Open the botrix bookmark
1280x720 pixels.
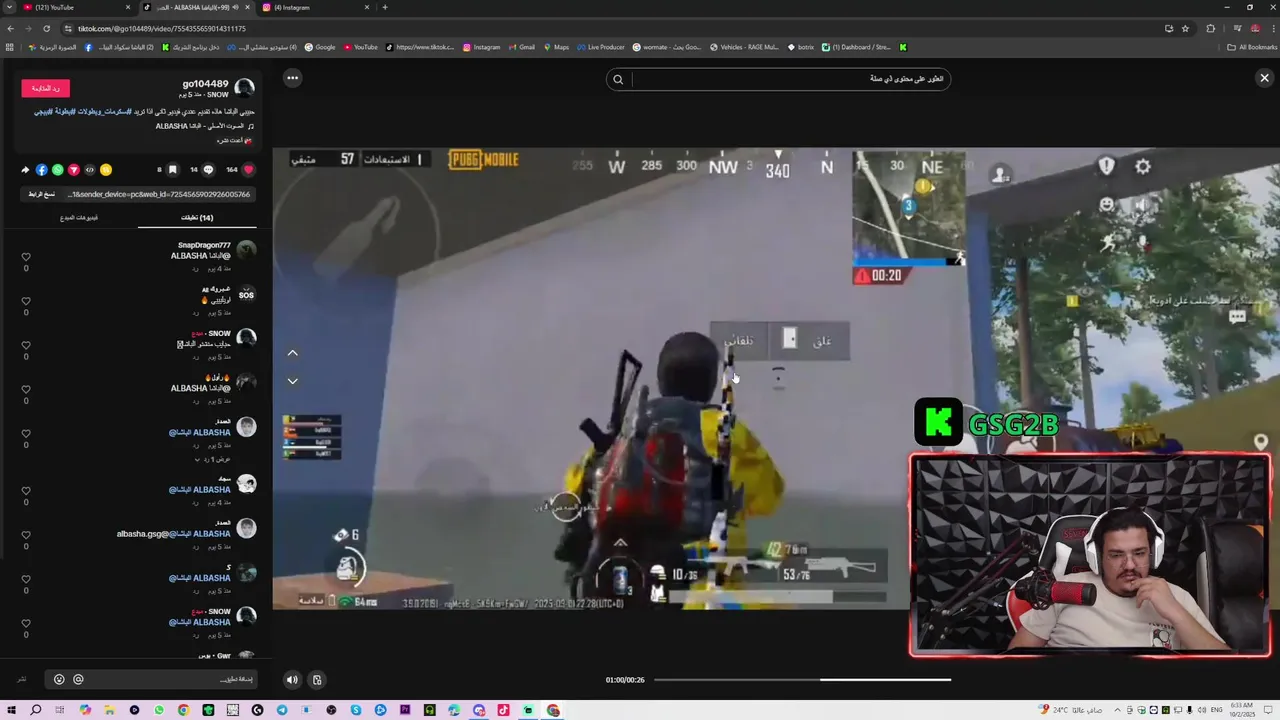(801, 47)
